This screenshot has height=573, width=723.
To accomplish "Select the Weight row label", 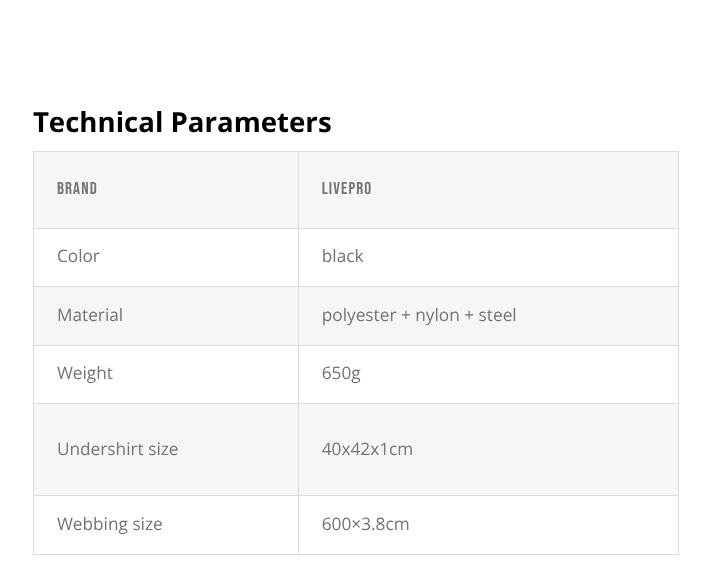I will click(85, 373).
